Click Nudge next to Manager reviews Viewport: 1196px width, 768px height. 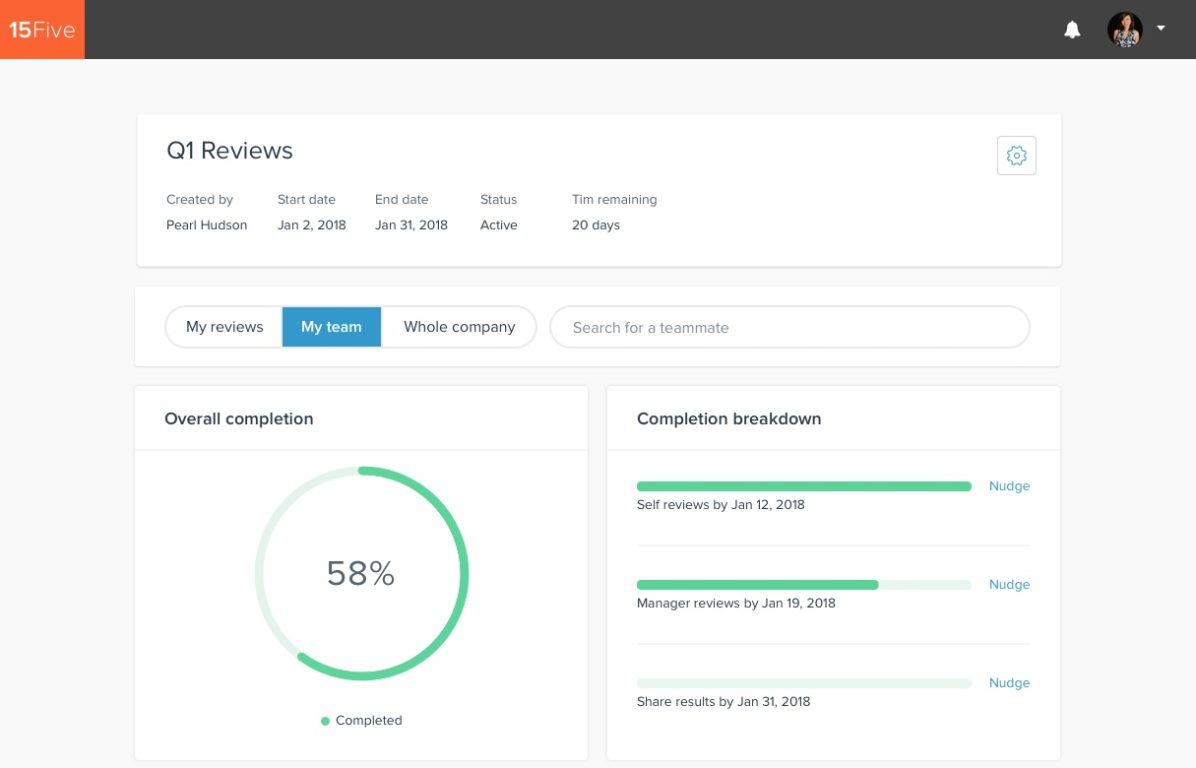click(1008, 585)
